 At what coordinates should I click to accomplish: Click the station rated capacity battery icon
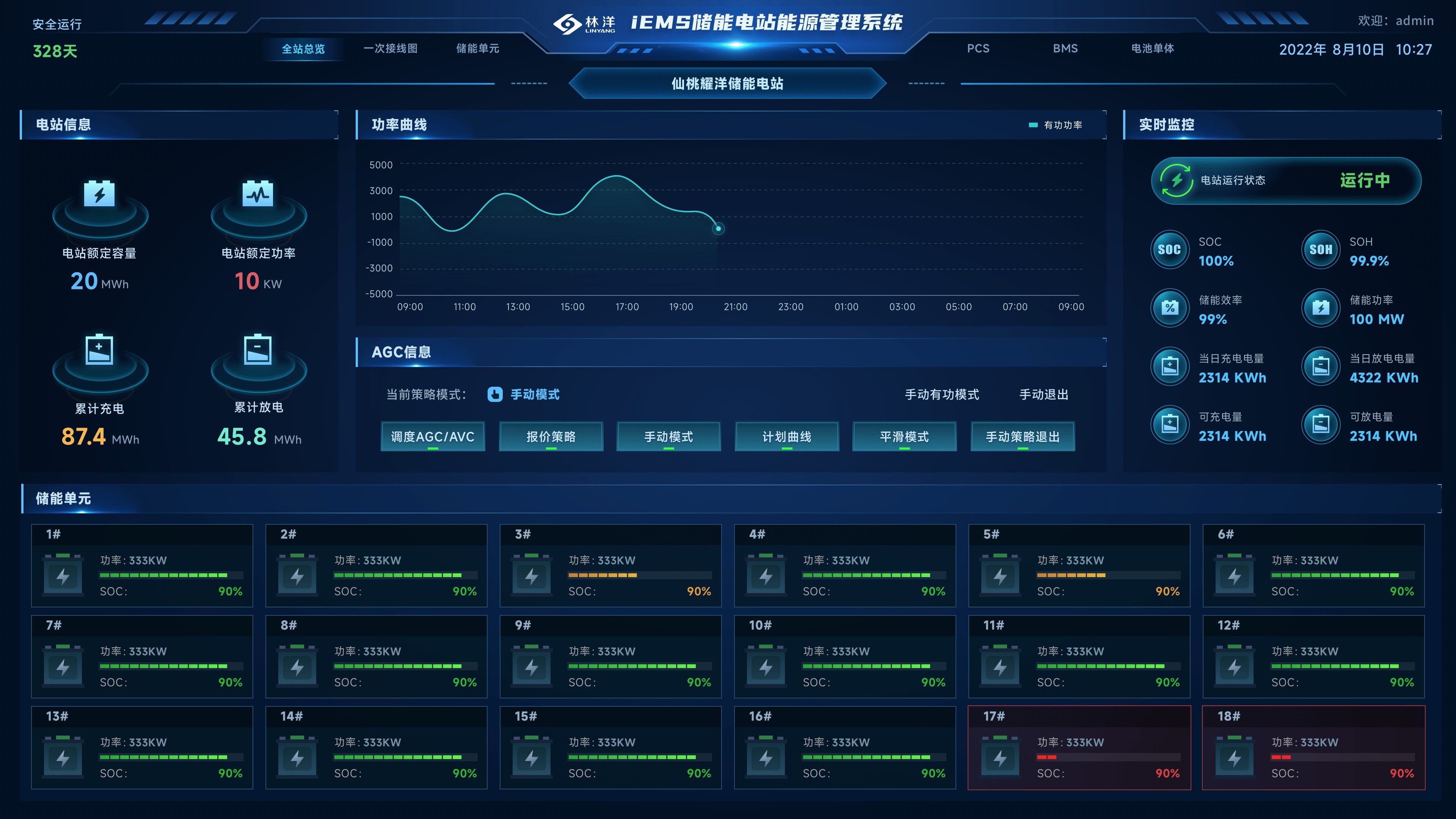tap(99, 194)
